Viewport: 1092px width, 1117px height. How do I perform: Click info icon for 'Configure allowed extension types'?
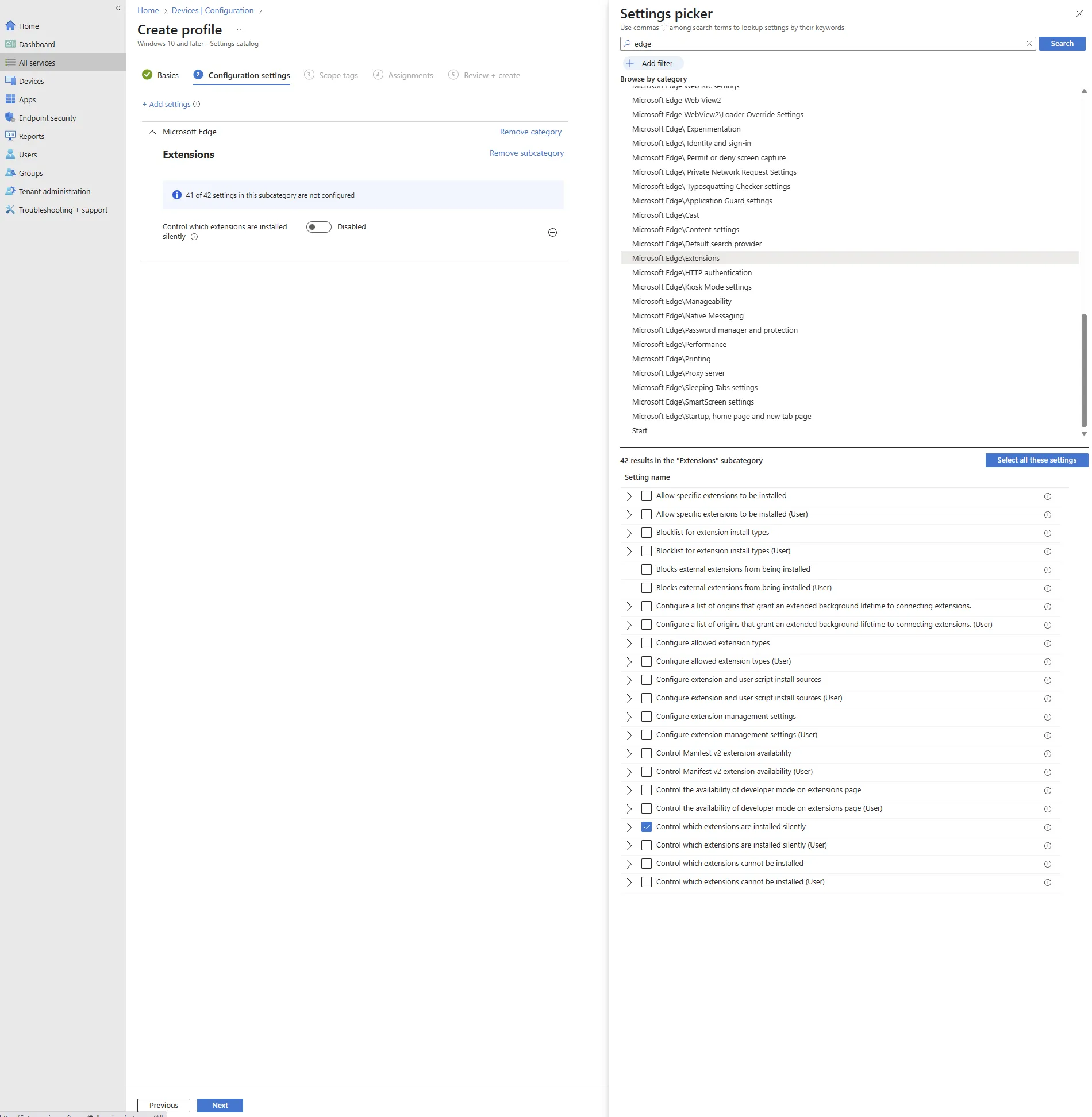point(1047,643)
